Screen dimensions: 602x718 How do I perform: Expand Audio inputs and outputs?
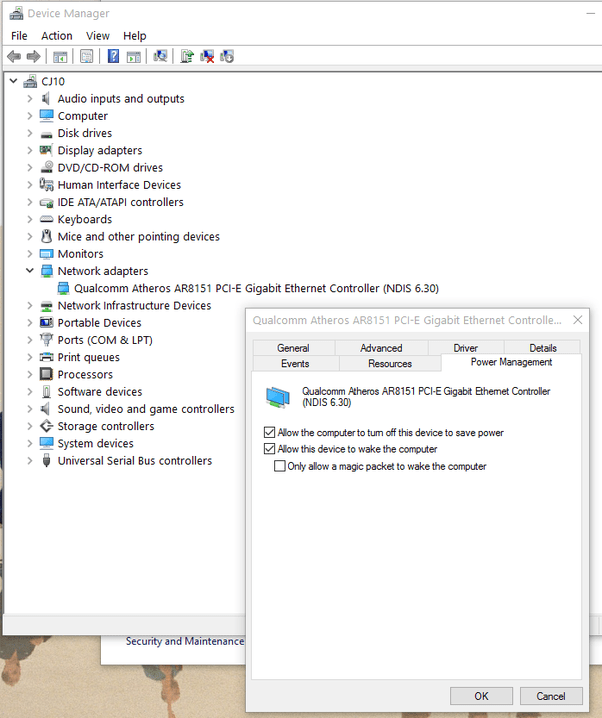coord(30,98)
